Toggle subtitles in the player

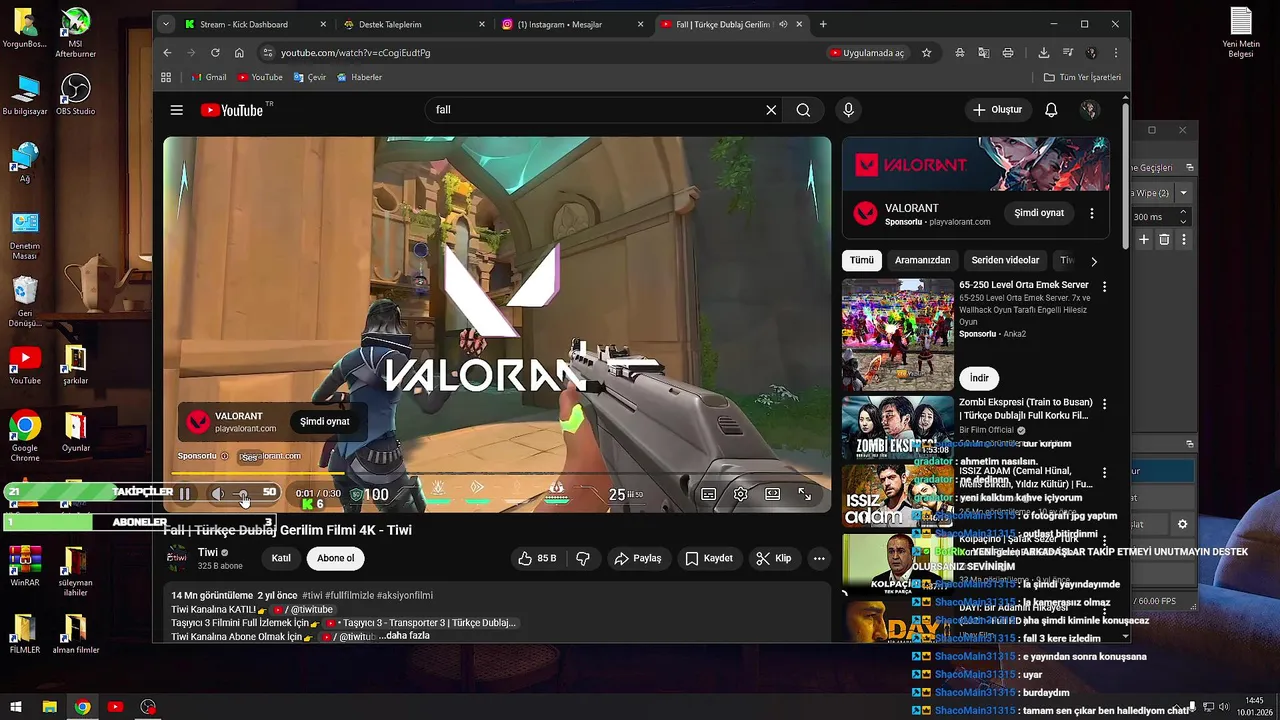coord(708,494)
